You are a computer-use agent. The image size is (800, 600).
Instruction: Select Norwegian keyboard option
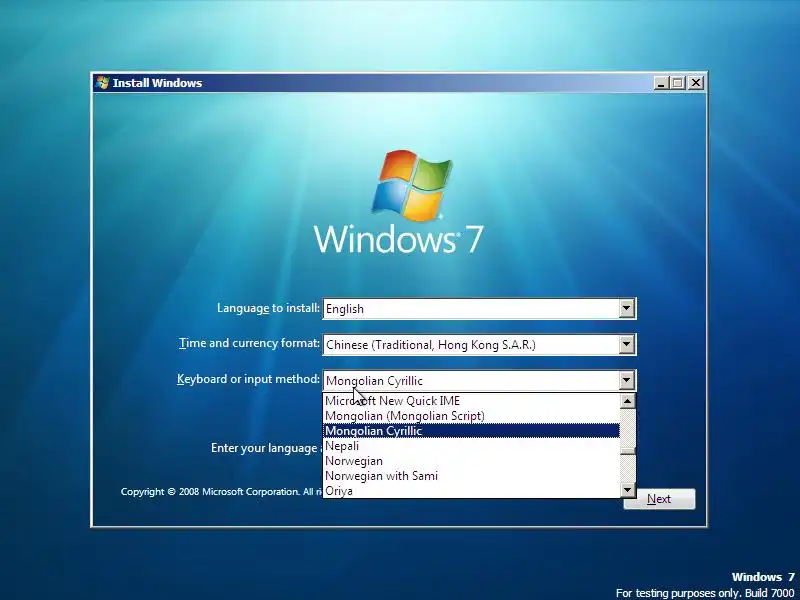471,461
